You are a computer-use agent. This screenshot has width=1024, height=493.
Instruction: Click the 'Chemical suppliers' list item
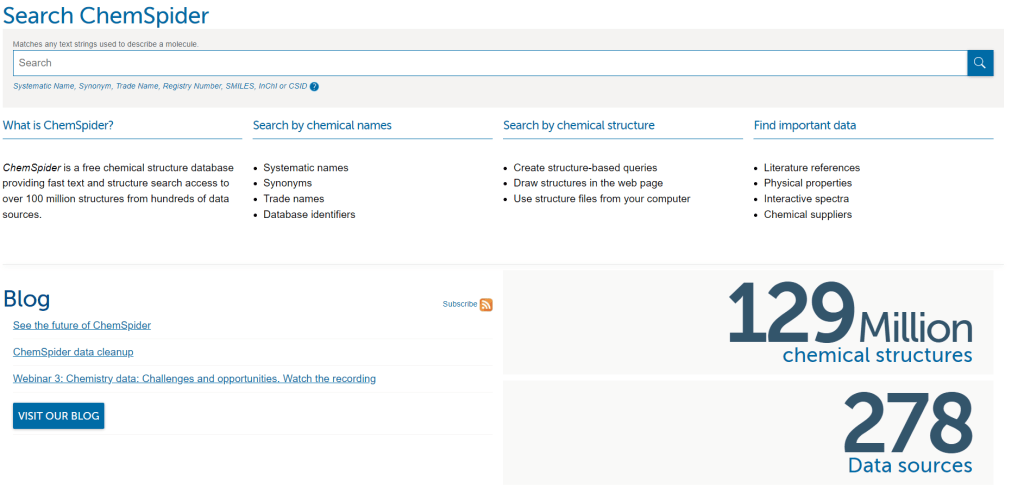808,214
